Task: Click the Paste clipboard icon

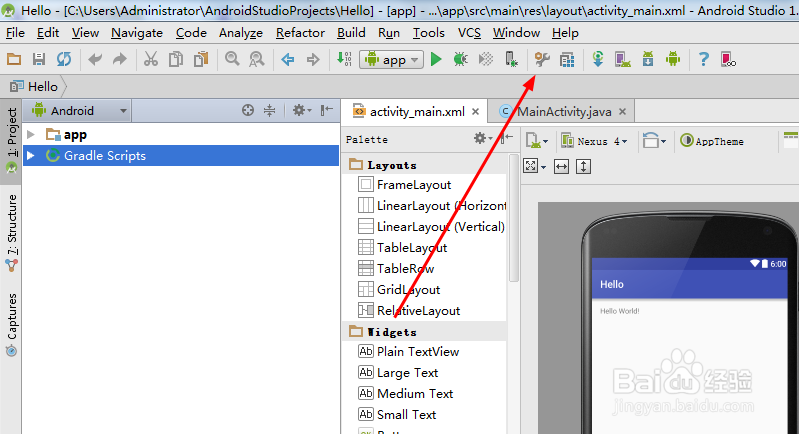Action: (x=201, y=60)
